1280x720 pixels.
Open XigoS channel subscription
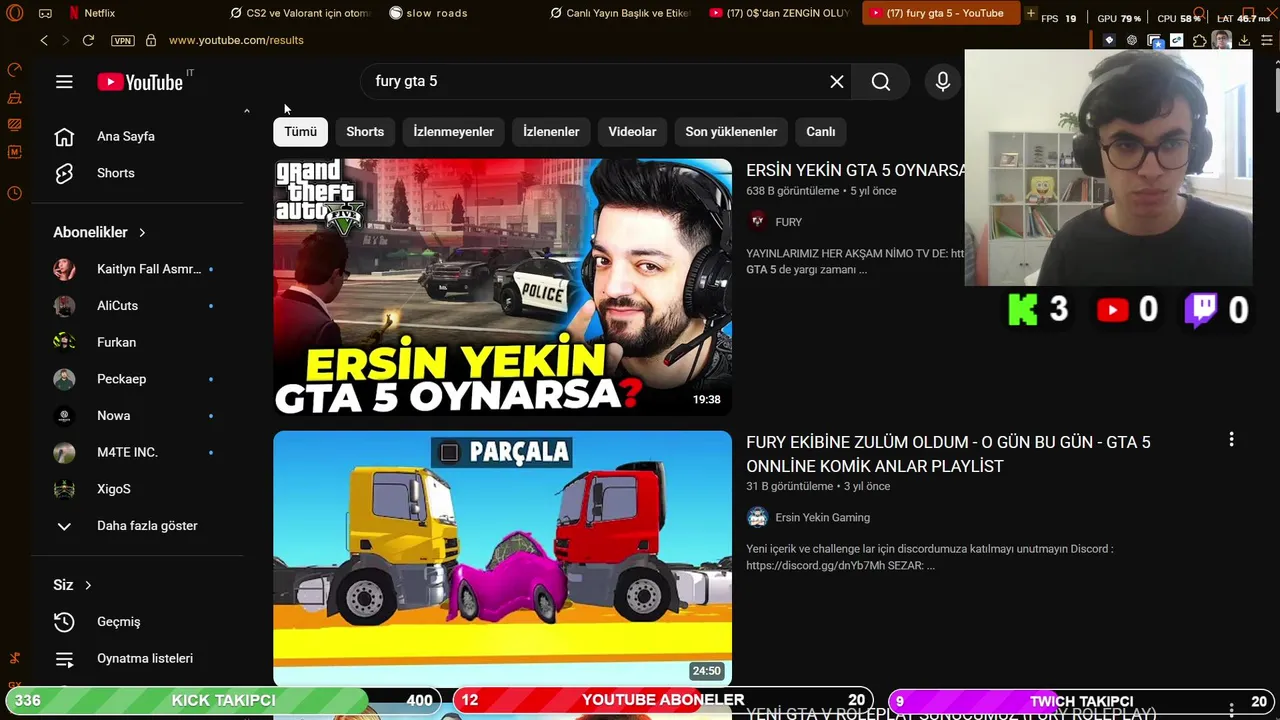coord(138,489)
